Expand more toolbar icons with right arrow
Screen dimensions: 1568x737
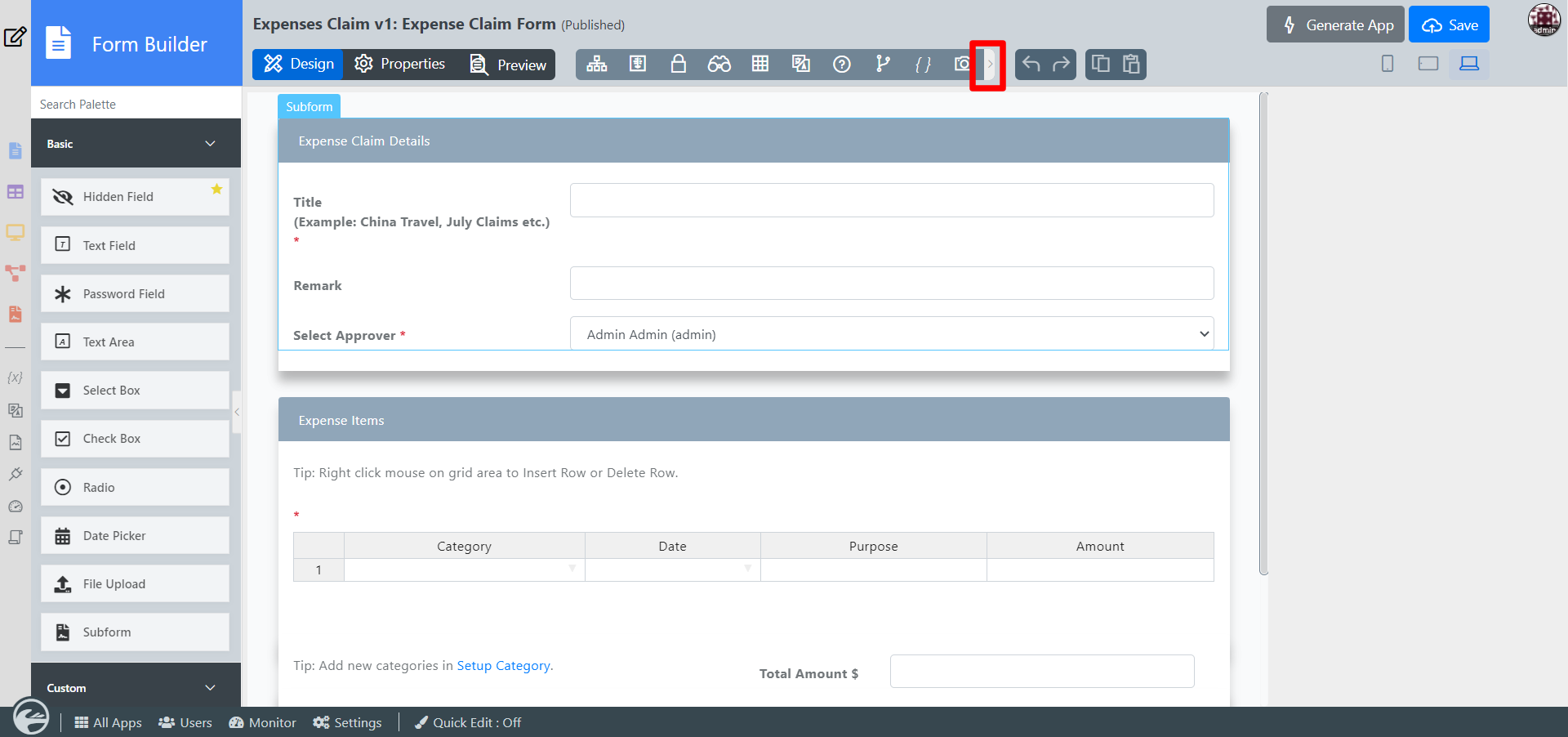coord(990,64)
